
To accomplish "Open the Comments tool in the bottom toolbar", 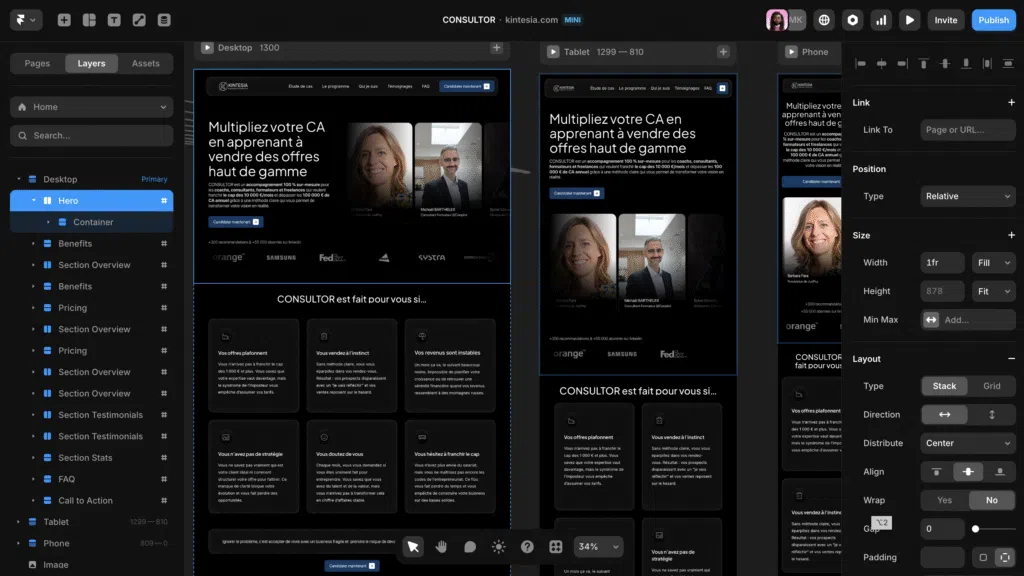I will [470, 546].
